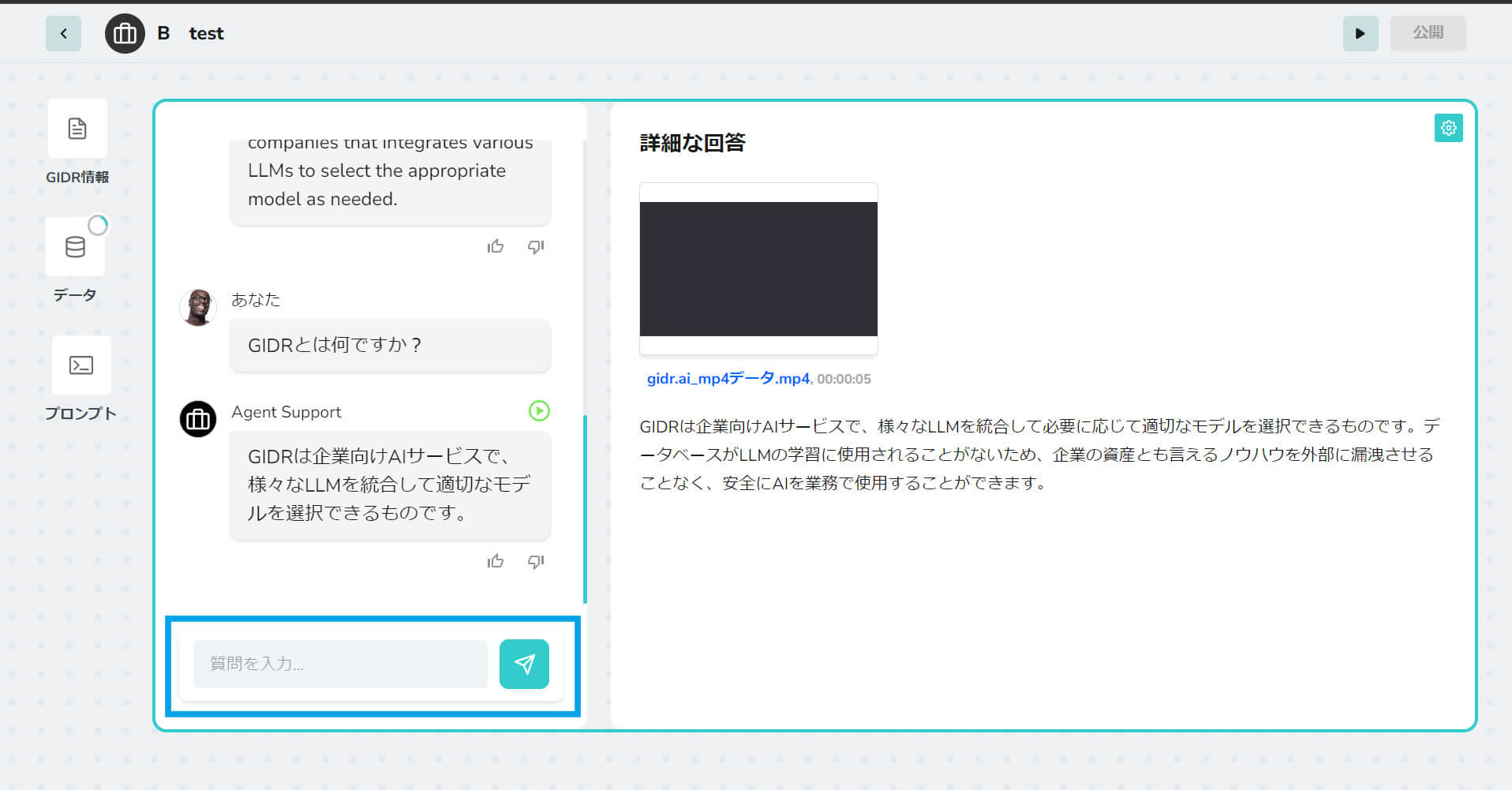Click the test title in header
Screen dimensions: 1512x790
pos(207,33)
